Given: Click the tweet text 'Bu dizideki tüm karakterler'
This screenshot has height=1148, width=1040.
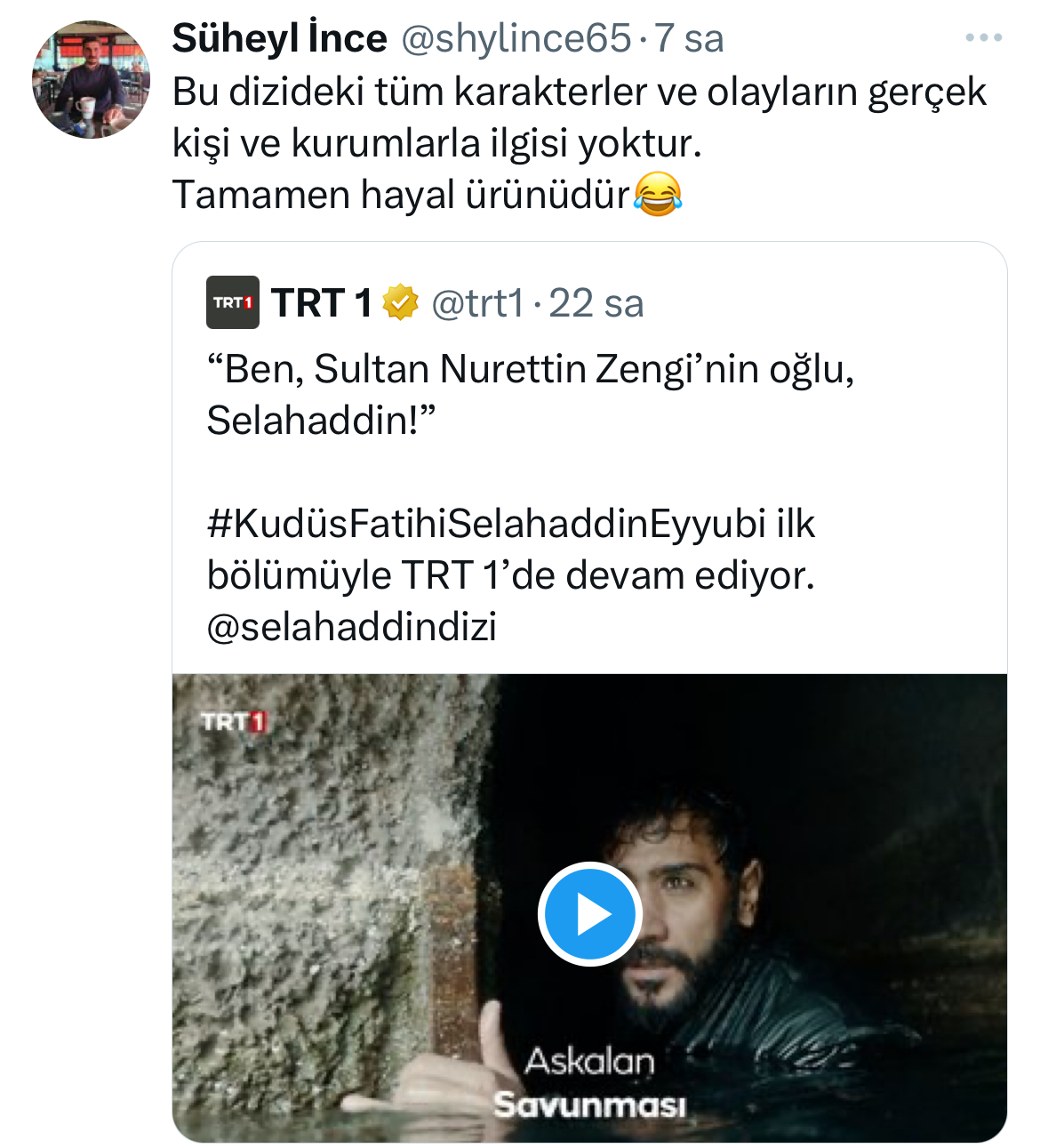Looking at the screenshot, I should tap(578, 92).
